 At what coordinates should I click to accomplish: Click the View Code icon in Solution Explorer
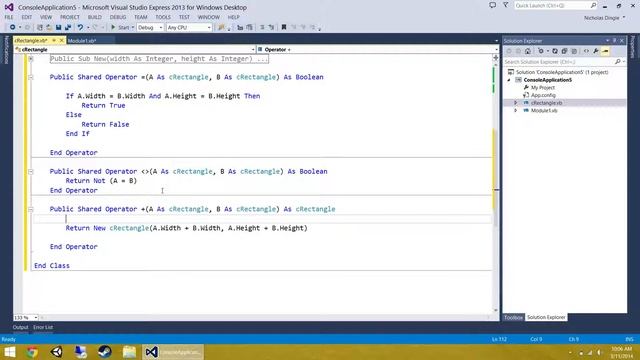(587, 51)
